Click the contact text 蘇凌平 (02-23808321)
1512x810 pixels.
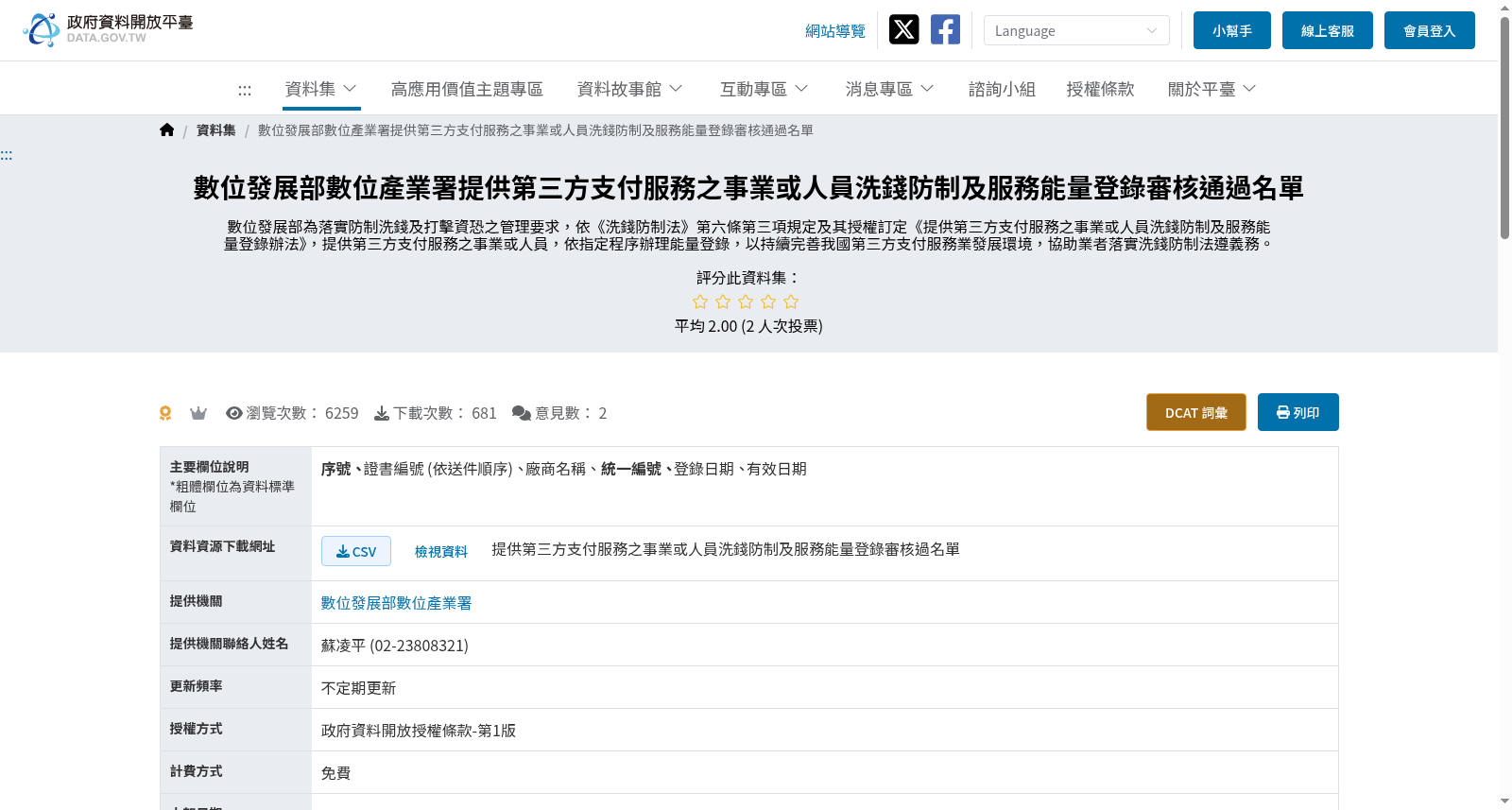pos(395,646)
